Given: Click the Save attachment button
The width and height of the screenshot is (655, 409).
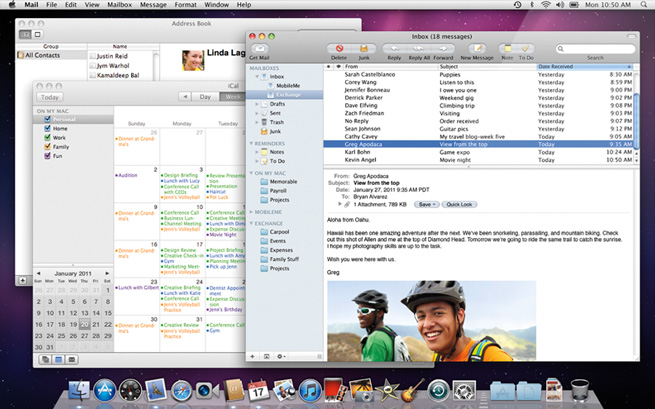Looking at the screenshot, I should [x=427, y=204].
